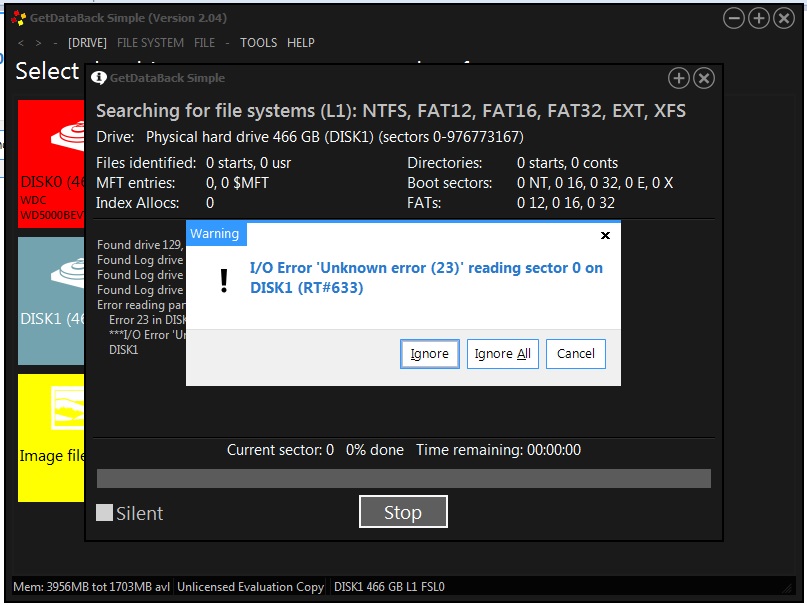Image resolution: width=807 pixels, height=605 pixels.
Task: Click the Warning dialog title label
Action: point(215,234)
